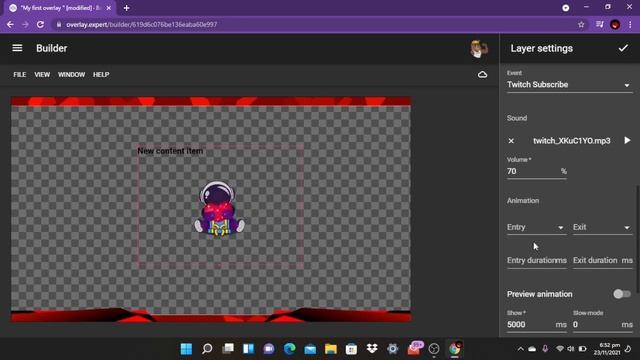Click the recording indicator in the title bar
The width and height of the screenshot is (640, 360).
pos(565,8)
